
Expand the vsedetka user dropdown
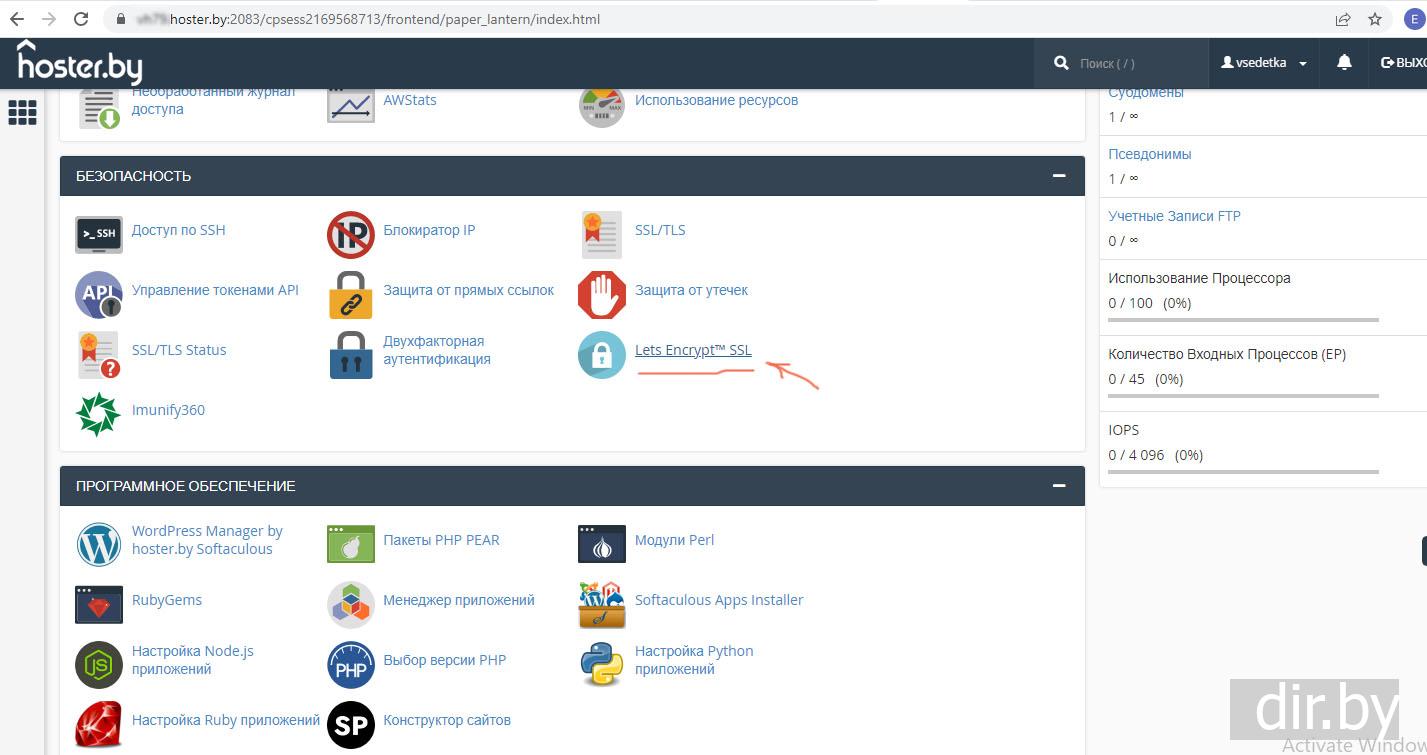click(x=1264, y=62)
